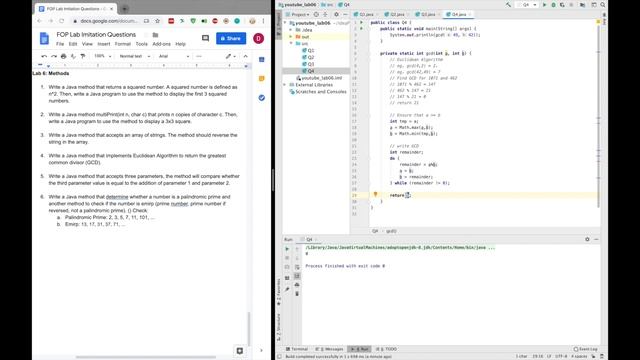640x360 pixels.
Task: Collapse the src folder in project tree
Action: tap(291, 43)
